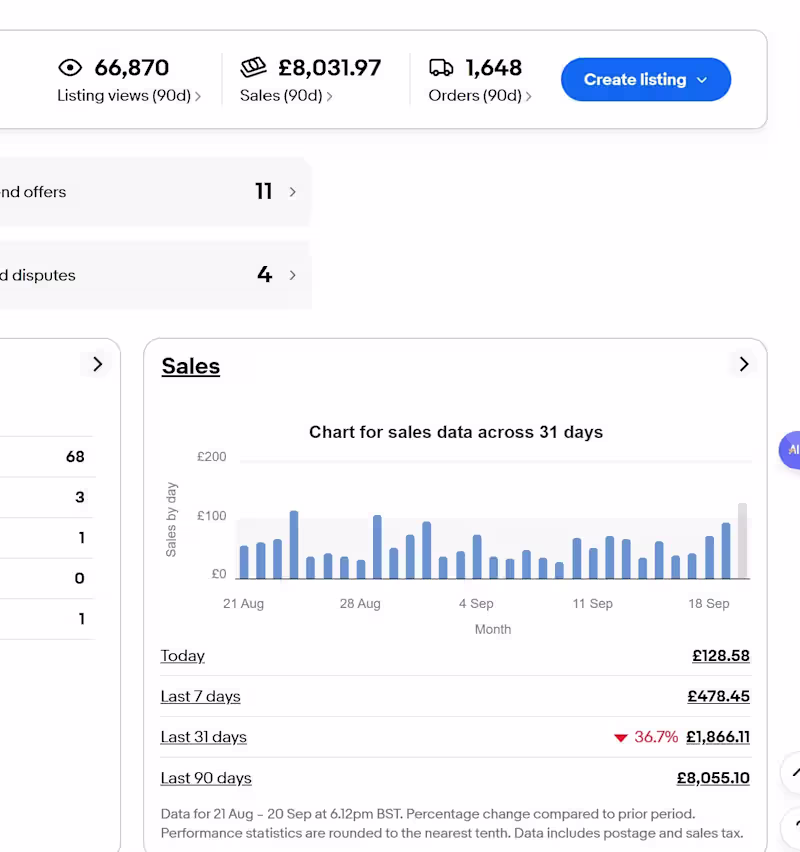Click the left card count 68

tap(75, 456)
